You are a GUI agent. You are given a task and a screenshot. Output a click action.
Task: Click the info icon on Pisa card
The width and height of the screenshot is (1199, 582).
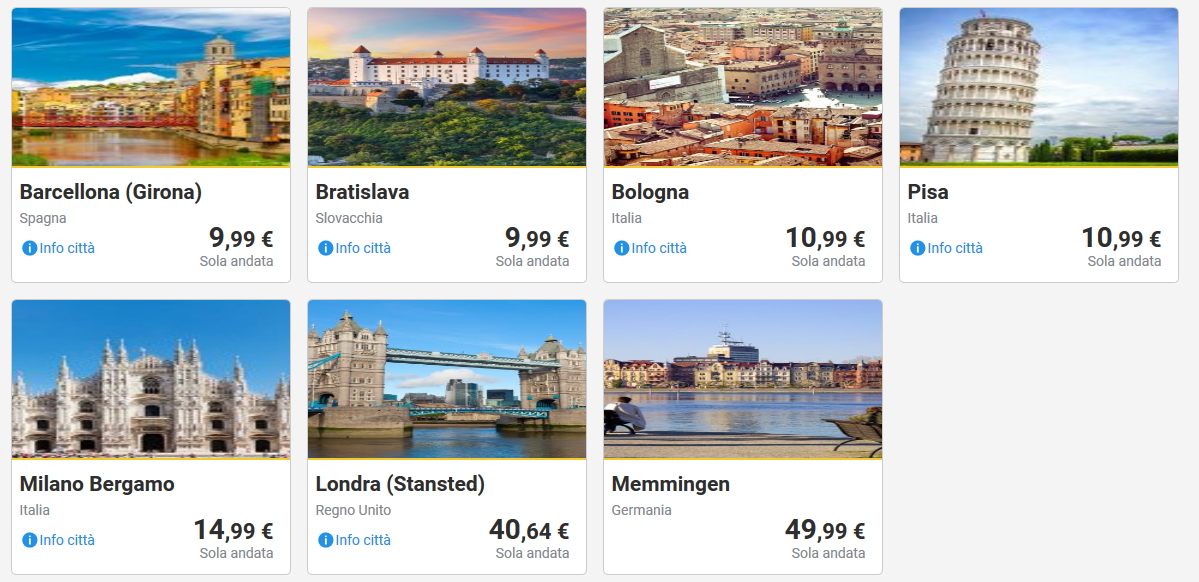click(917, 248)
